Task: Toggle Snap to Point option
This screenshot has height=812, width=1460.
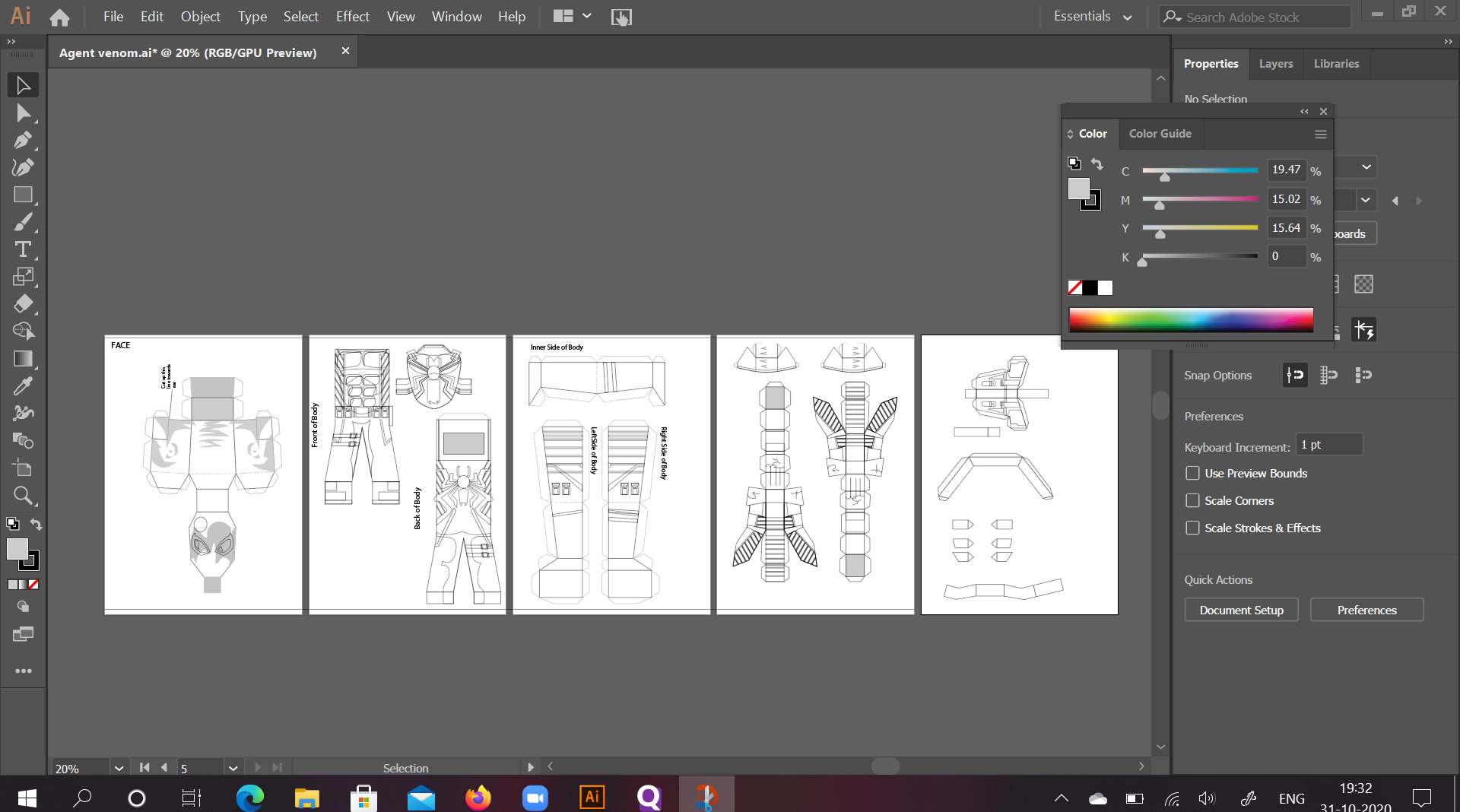Action: tap(1295, 375)
